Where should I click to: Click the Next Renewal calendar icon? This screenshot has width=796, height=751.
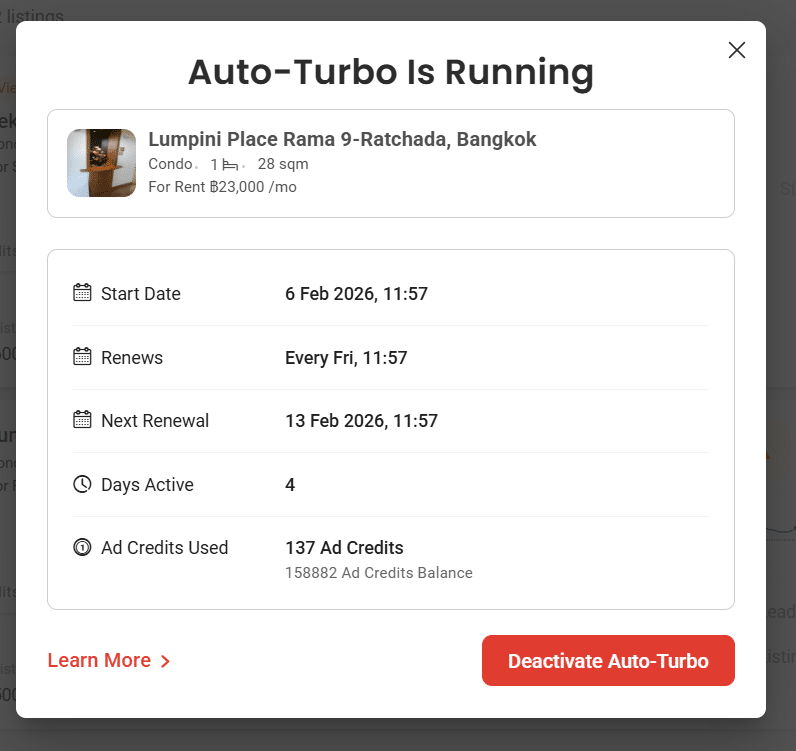pyautogui.click(x=83, y=420)
